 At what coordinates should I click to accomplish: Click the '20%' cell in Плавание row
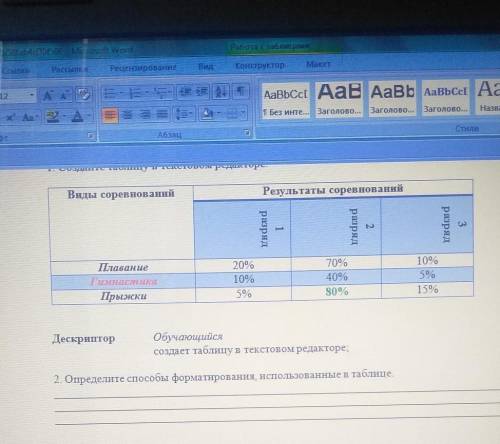(244, 265)
